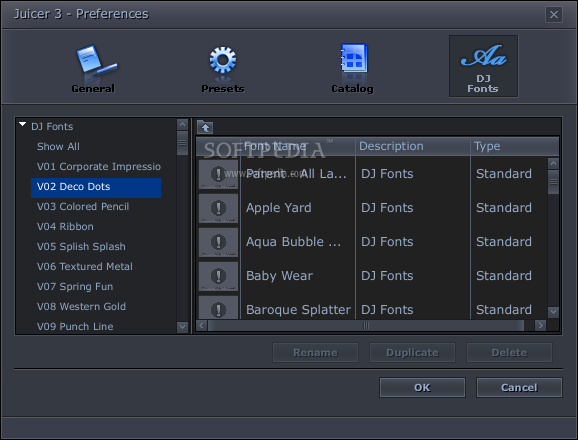Select Show All in font tree
The height and width of the screenshot is (440, 578).
point(58,147)
